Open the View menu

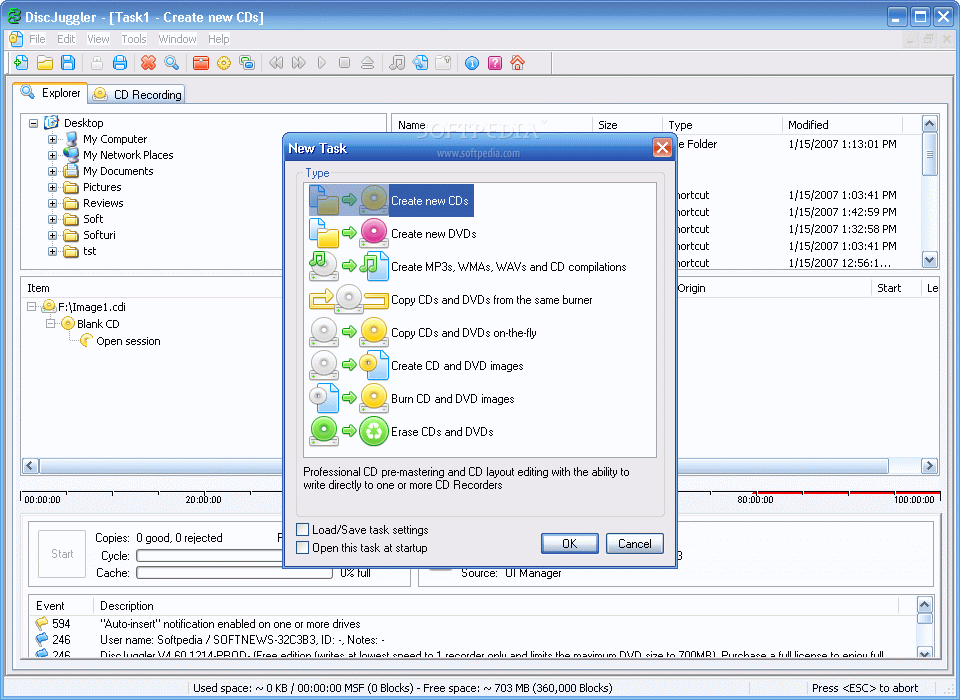(98, 39)
